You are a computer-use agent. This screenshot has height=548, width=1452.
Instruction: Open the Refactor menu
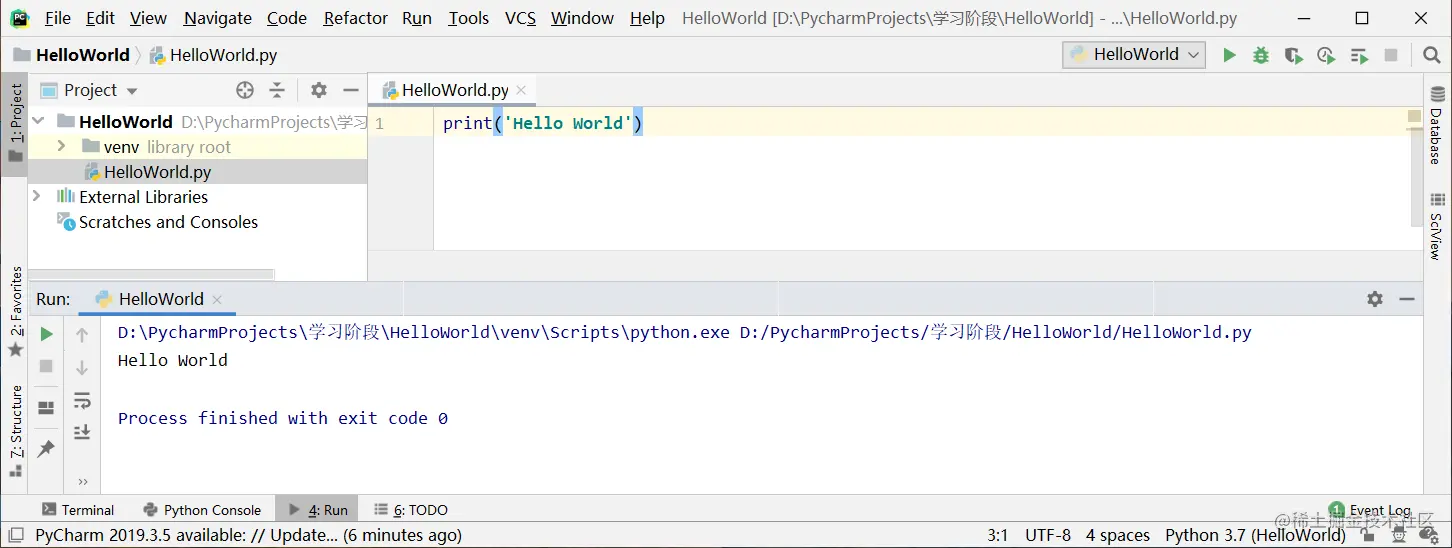click(356, 18)
